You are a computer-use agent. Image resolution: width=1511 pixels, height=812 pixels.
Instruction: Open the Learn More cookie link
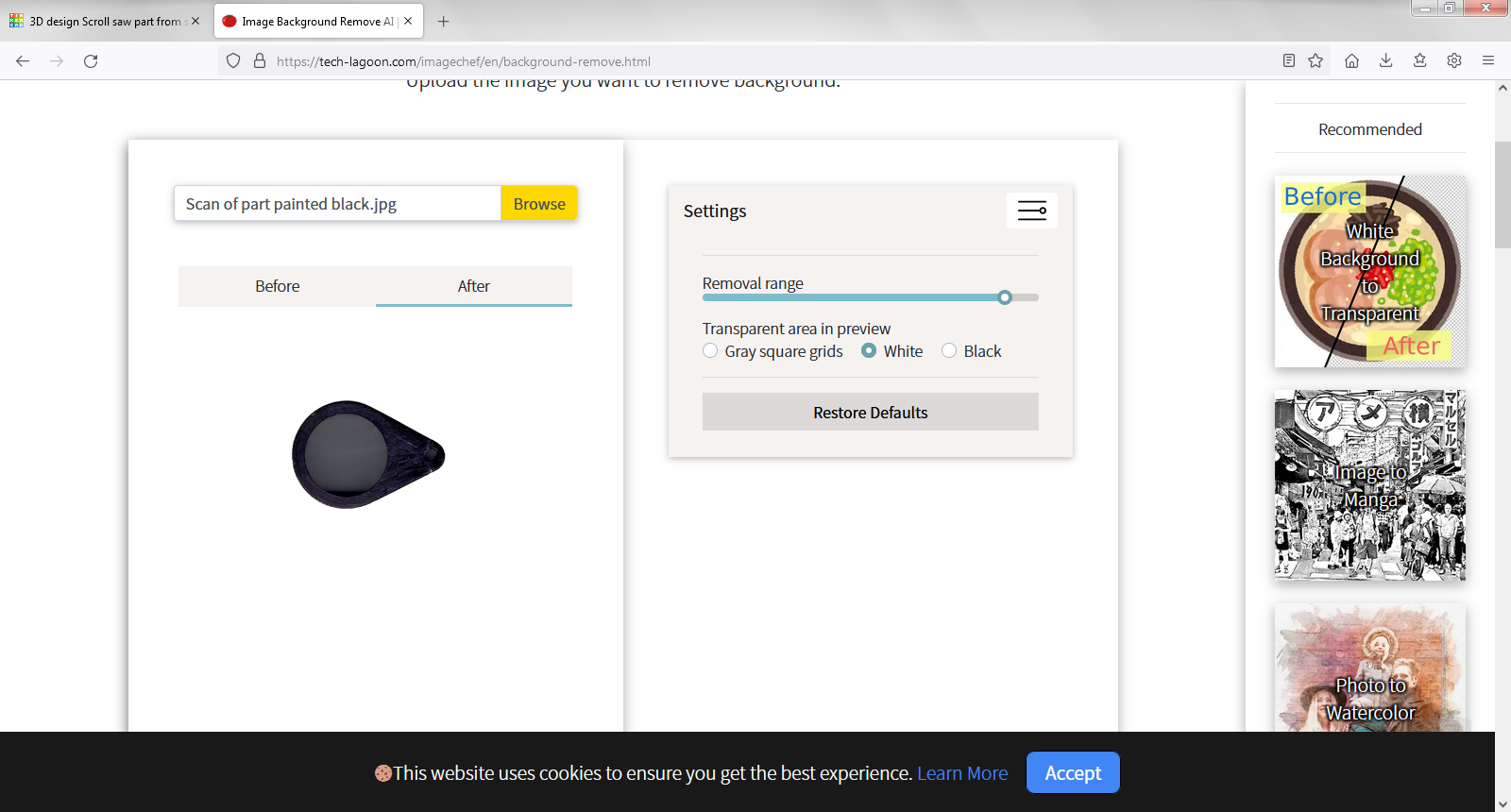962,773
